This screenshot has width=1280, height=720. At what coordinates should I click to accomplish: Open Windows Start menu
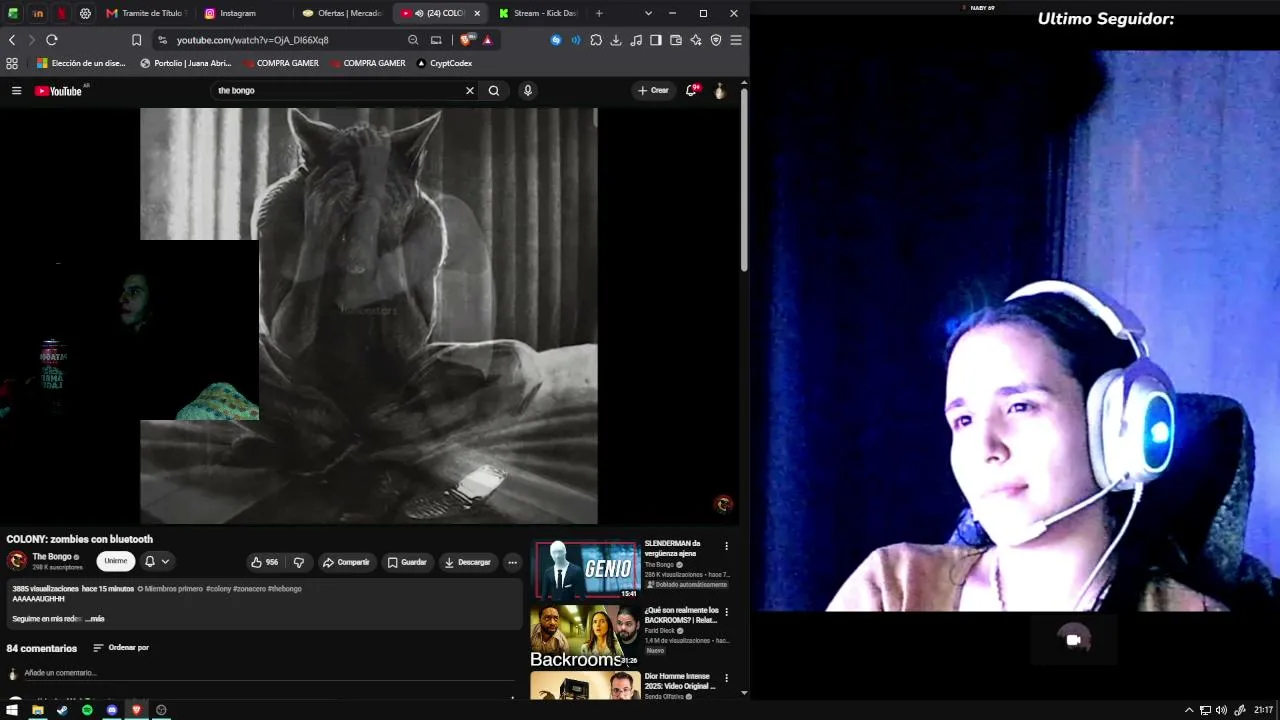tap(12, 710)
